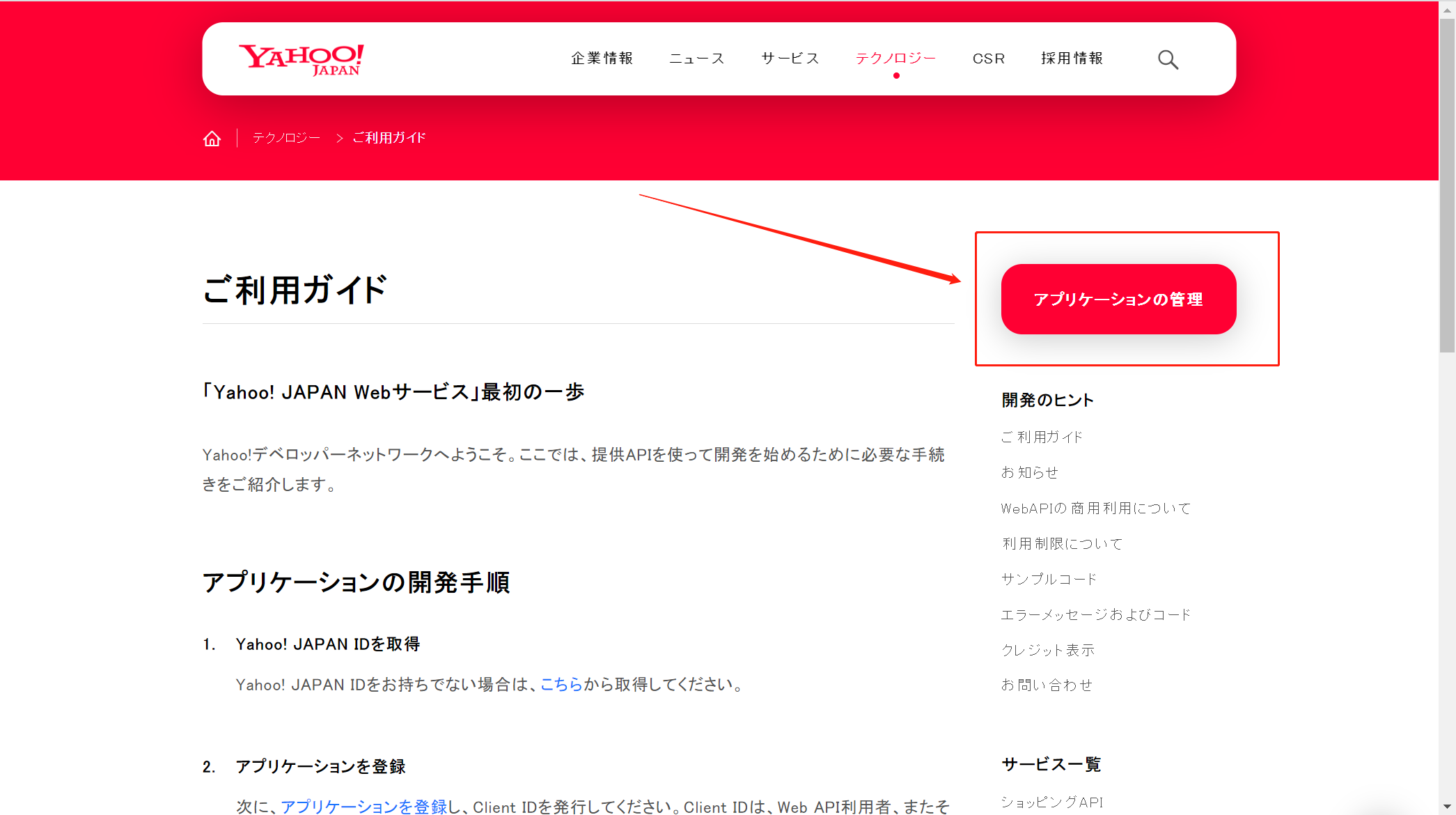
Task: Open the CSR navigation item
Action: [988, 59]
